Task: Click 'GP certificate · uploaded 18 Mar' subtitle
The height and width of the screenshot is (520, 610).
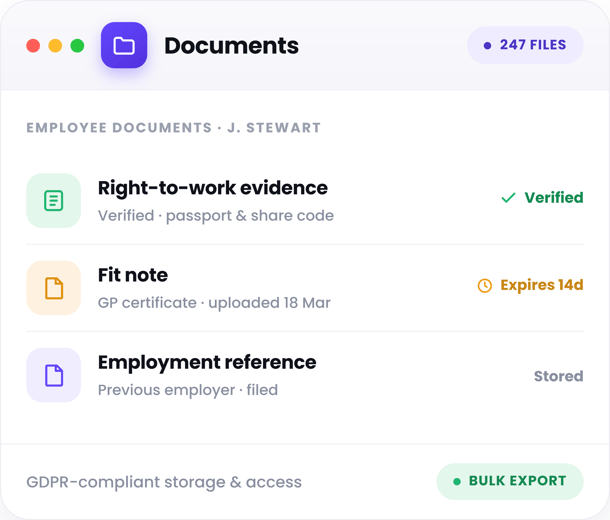Action: click(214, 303)
